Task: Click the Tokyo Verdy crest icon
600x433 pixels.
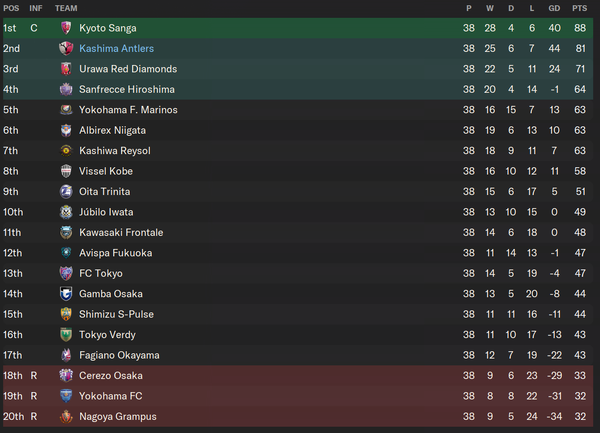Action: point(66,335)
